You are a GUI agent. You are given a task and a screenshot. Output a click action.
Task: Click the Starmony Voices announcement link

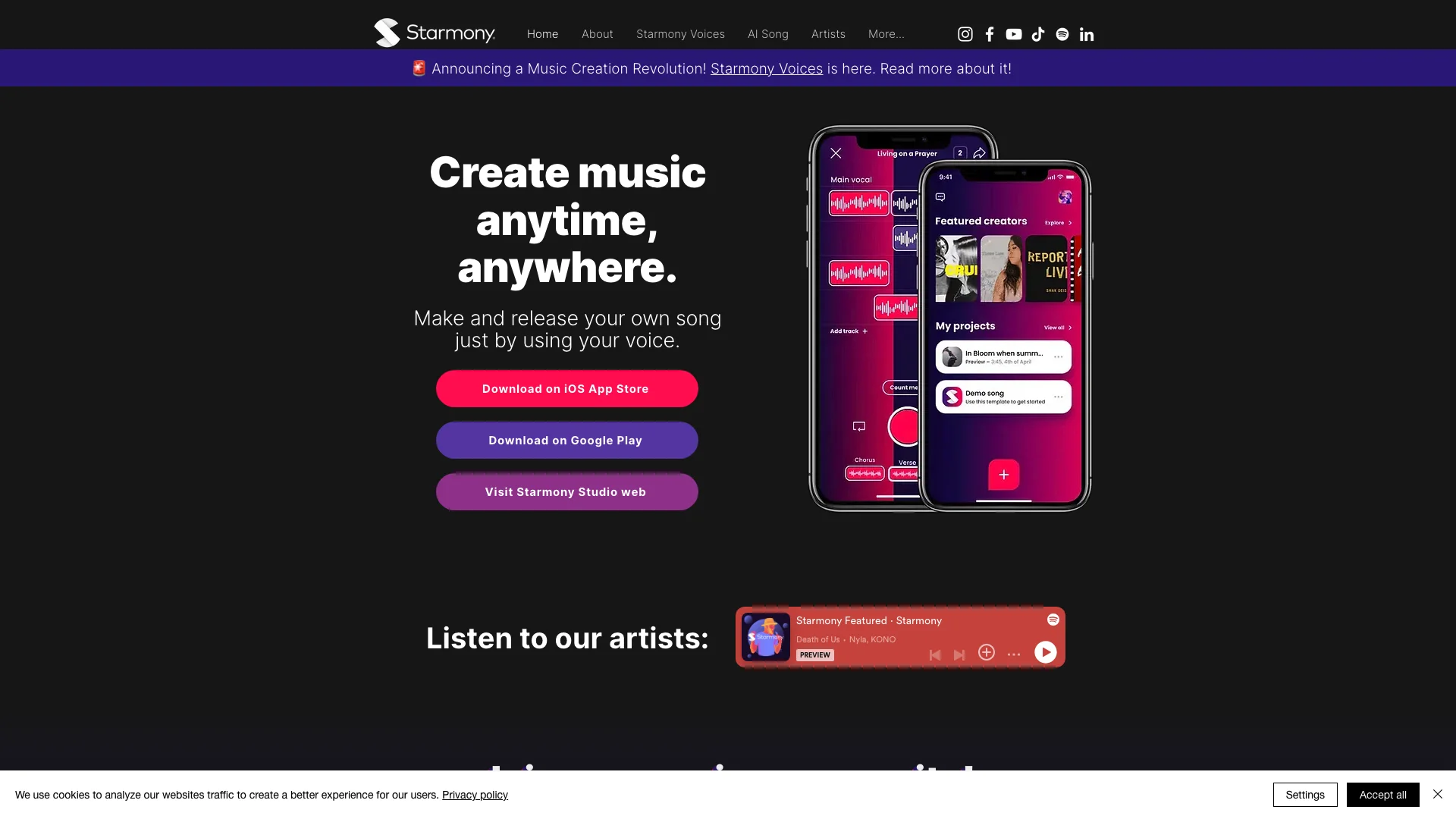pyautogui.click(x=766, y=68)
